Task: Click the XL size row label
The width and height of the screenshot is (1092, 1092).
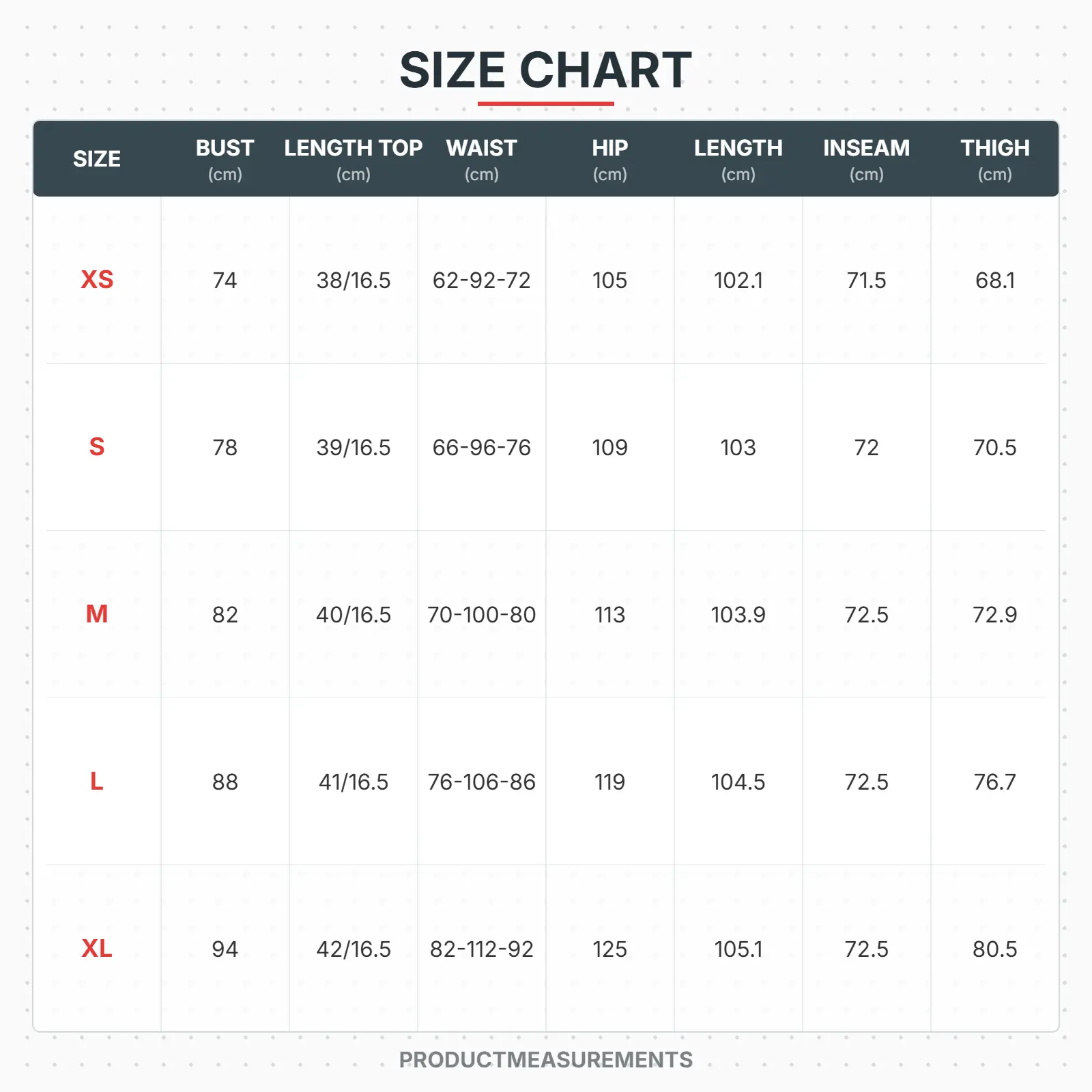Action: [97, 949]
